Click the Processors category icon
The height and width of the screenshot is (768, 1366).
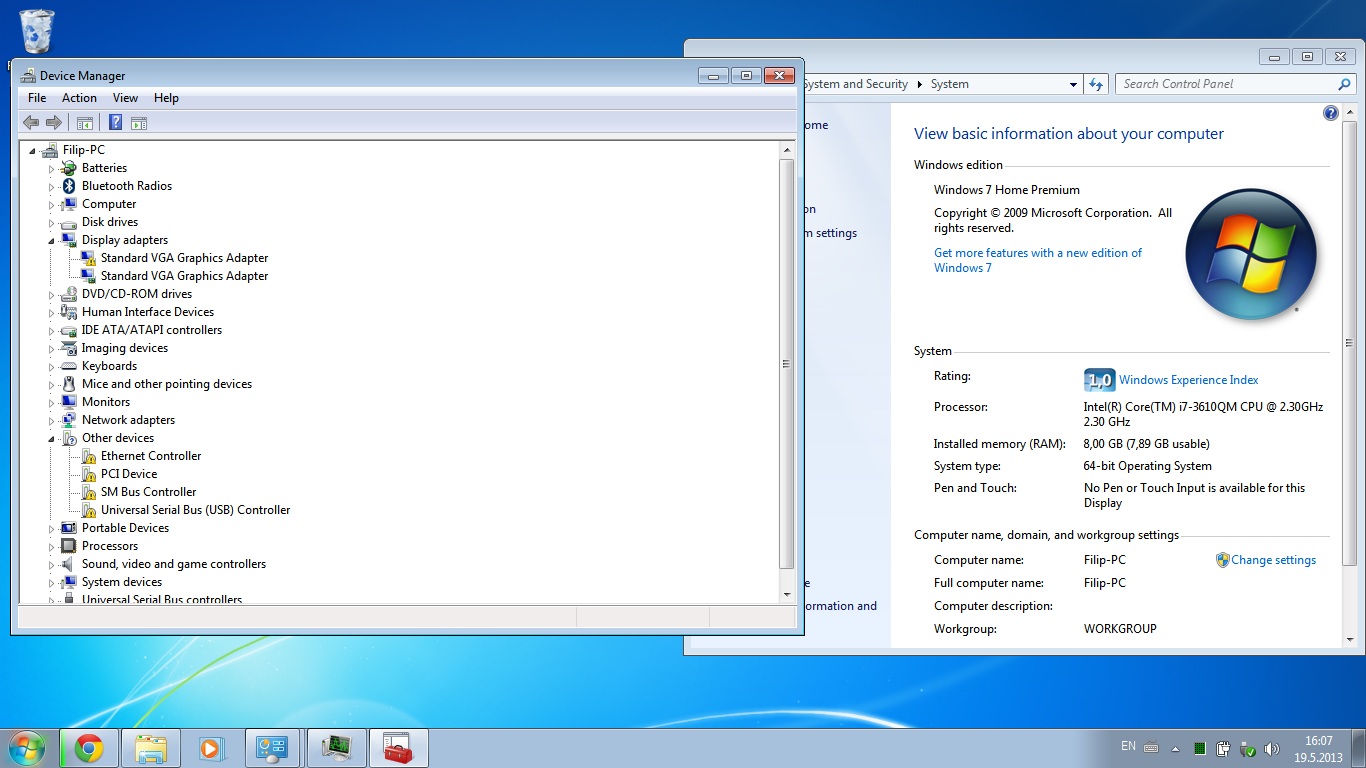[69, 546]
